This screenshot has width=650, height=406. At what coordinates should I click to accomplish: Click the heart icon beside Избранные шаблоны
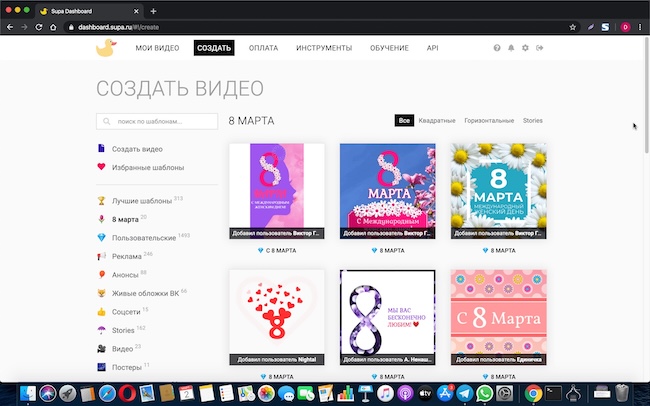[x=101, y=167]
